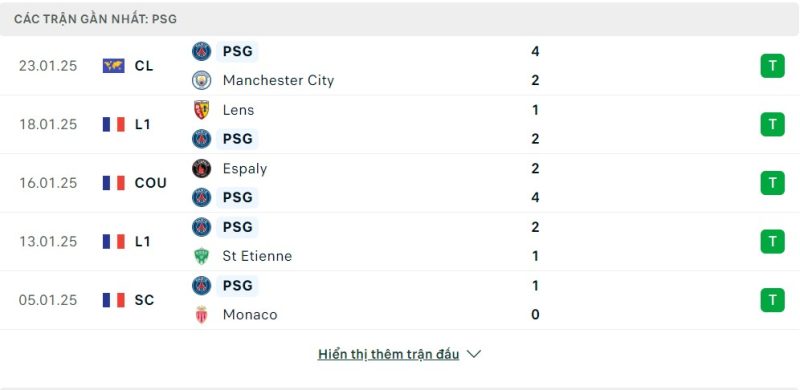
Task: Expand more matches with the chevron arrow
Action: click(474, 354)
